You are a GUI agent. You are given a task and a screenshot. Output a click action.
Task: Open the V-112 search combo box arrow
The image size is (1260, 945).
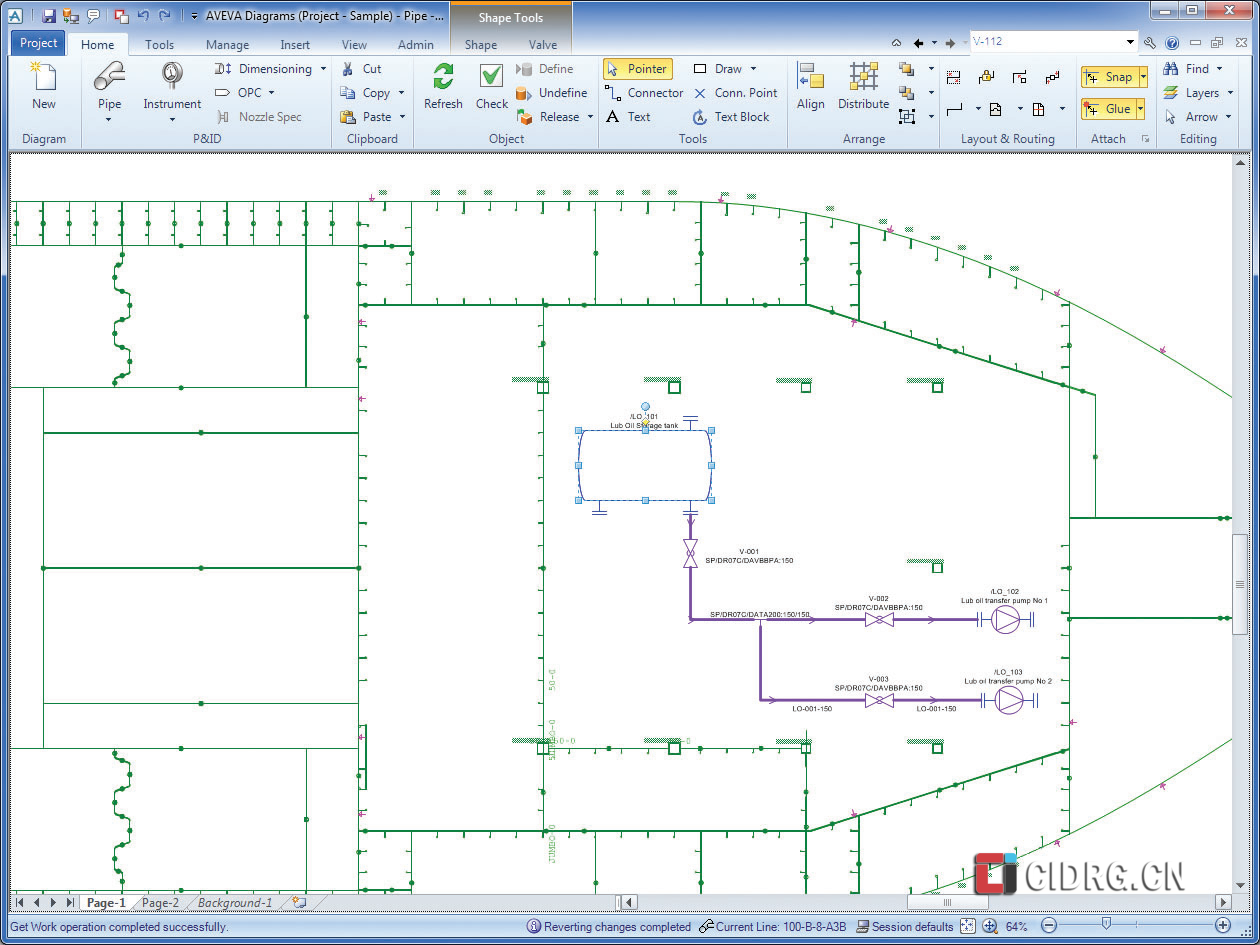(1131, 42)
